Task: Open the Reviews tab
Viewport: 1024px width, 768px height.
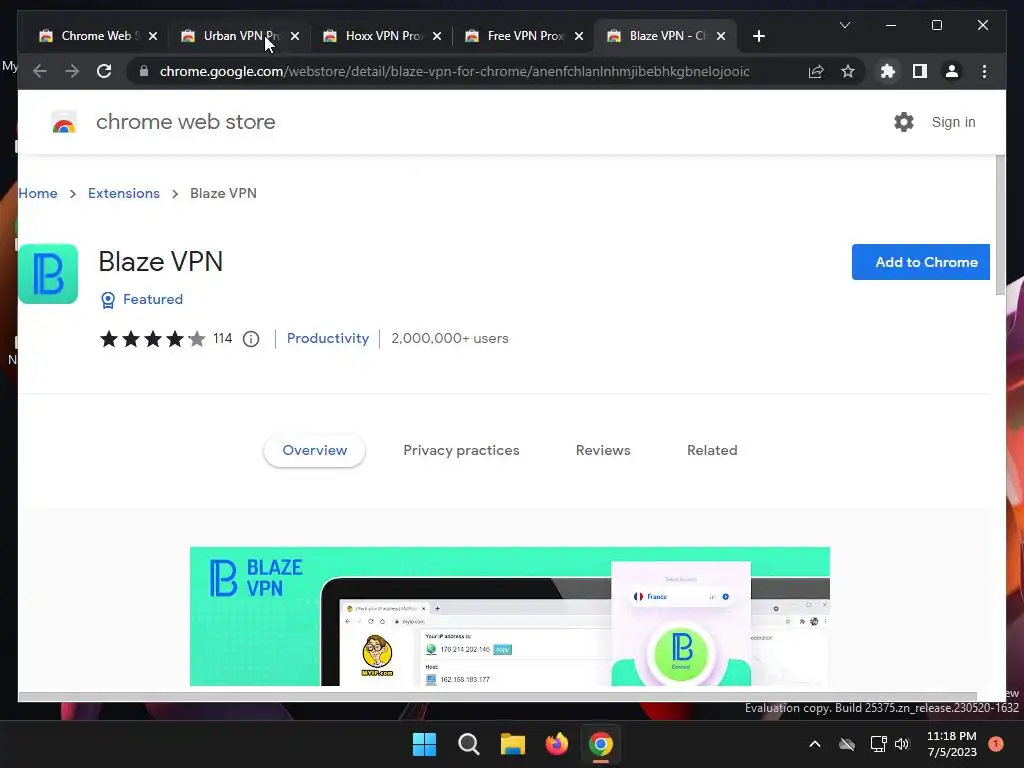Action: click(x=603, y=451)
